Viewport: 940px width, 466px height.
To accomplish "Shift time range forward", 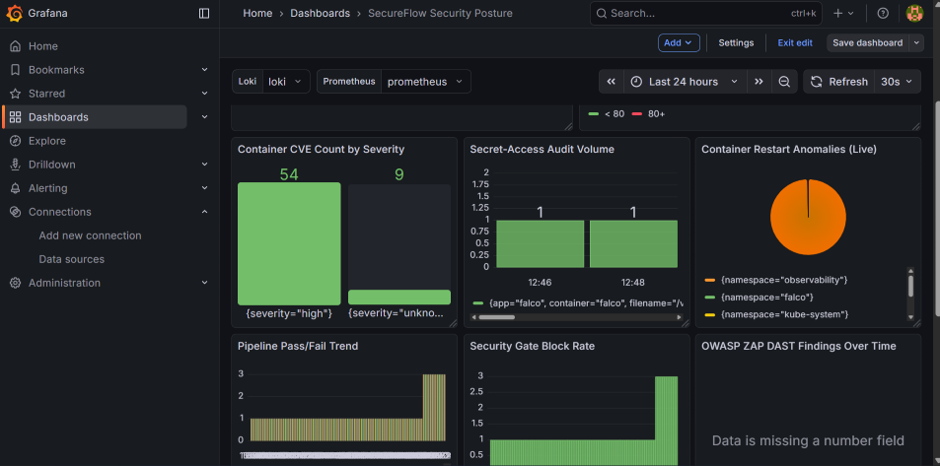I will [x=759, y=82].
